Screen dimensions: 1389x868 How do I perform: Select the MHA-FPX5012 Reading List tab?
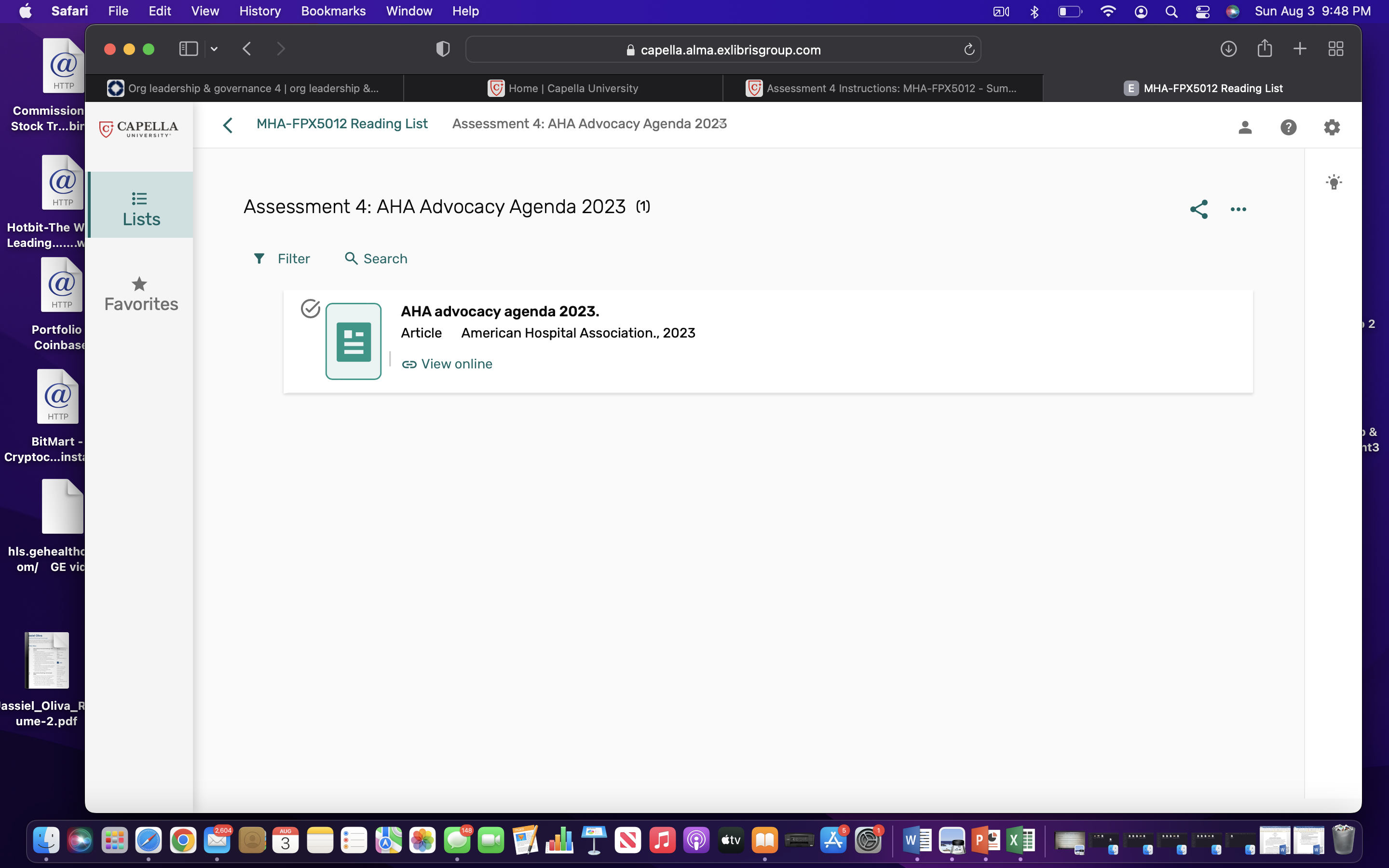1202,88
